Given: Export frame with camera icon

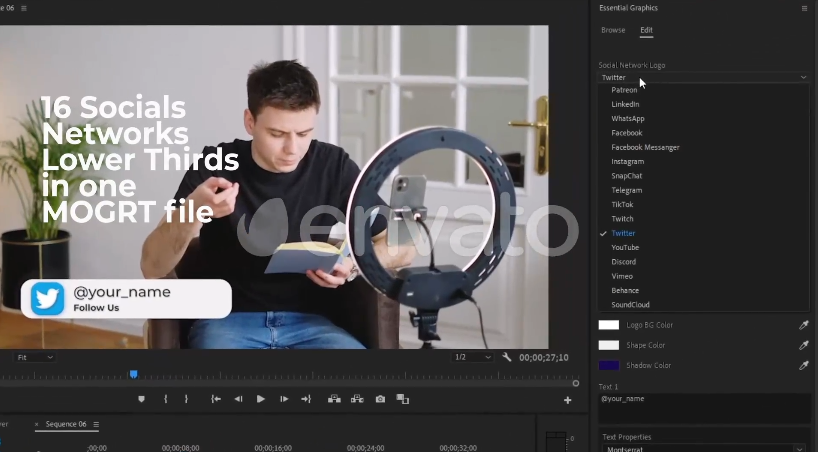Looking at the screenshot, I should tap(380, 399).
